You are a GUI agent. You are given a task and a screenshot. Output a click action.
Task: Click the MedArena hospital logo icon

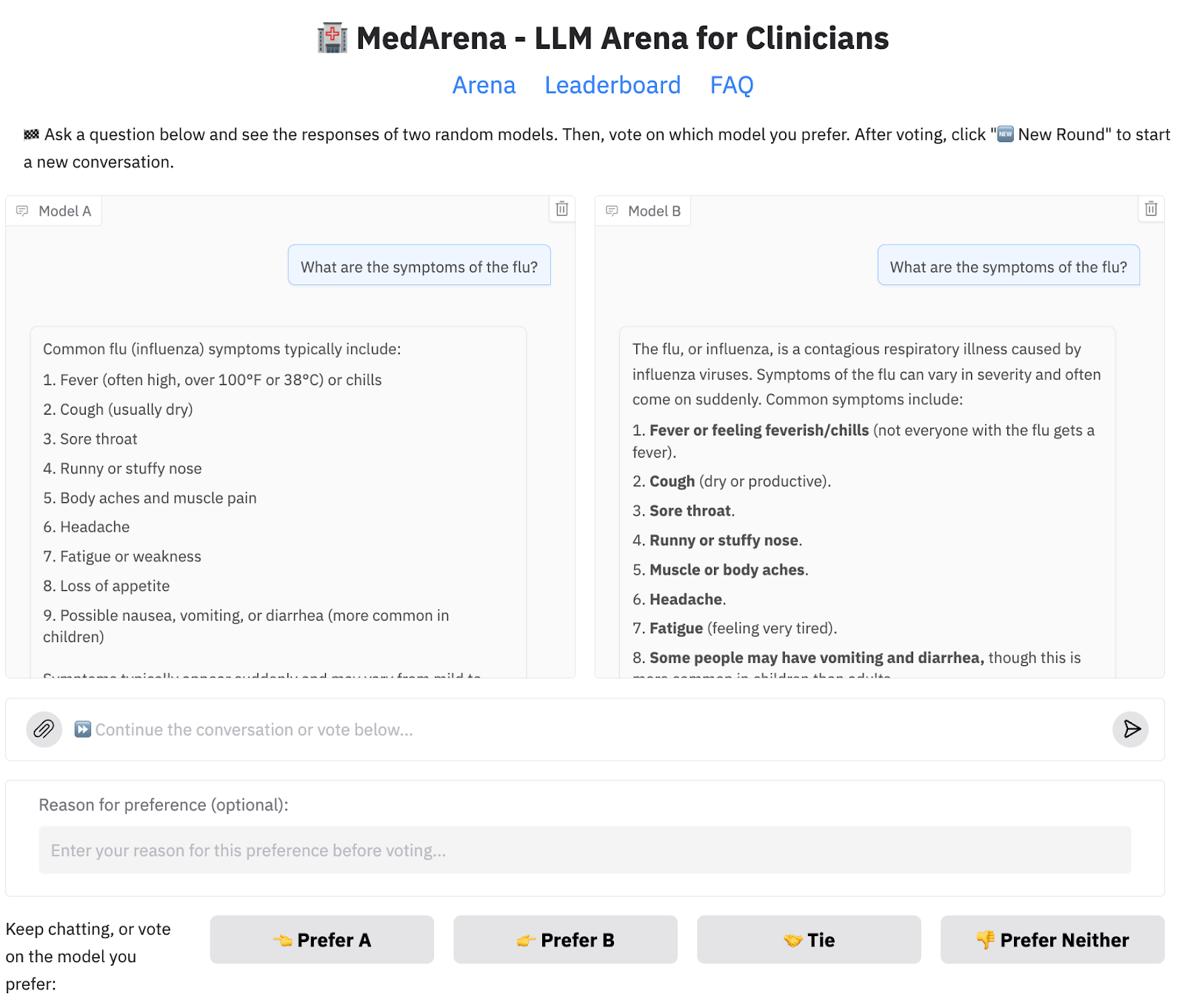pyautogui.click(x=333, y=39)
